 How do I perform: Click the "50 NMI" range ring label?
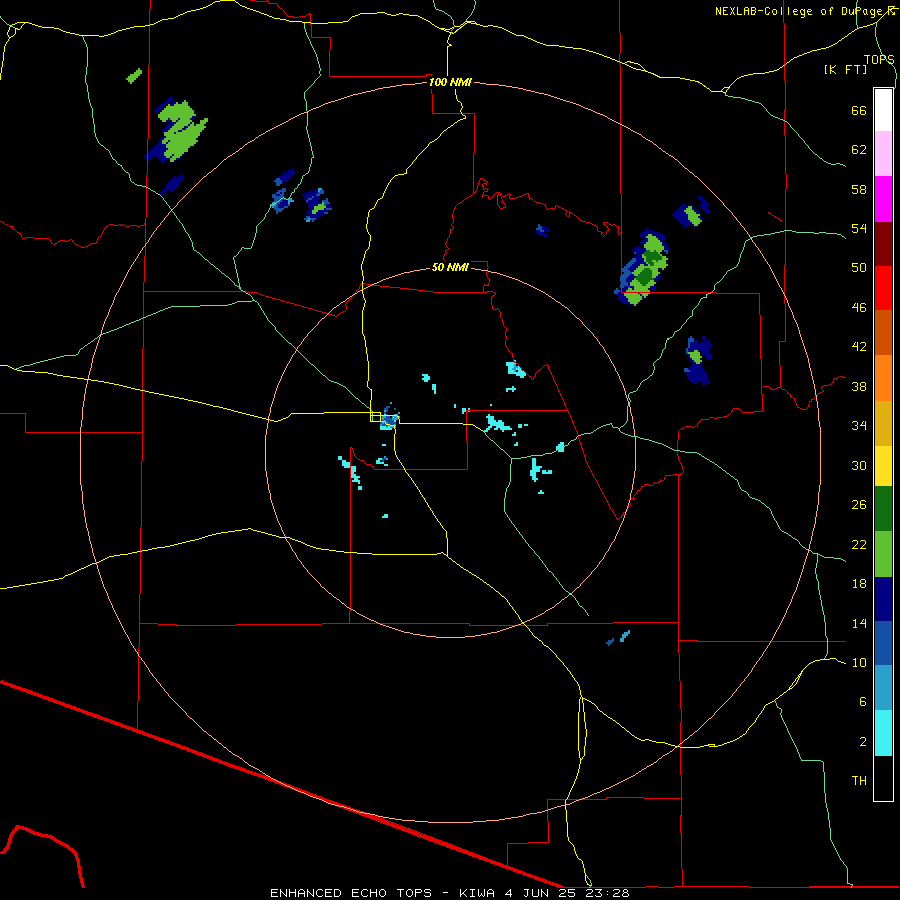click(x=450, y=267)
